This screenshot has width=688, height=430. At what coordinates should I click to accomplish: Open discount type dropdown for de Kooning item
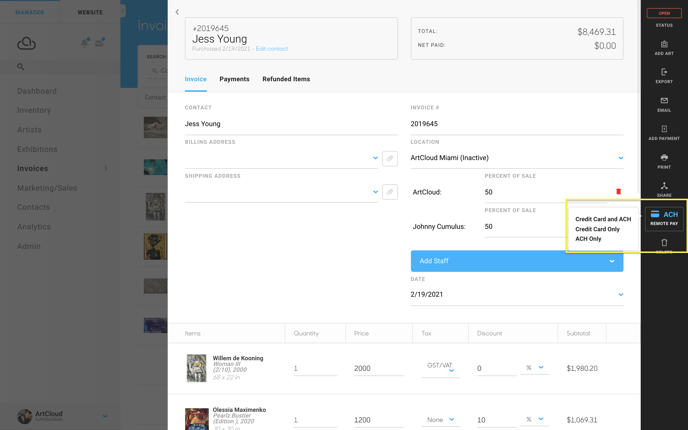coord(541,368)
